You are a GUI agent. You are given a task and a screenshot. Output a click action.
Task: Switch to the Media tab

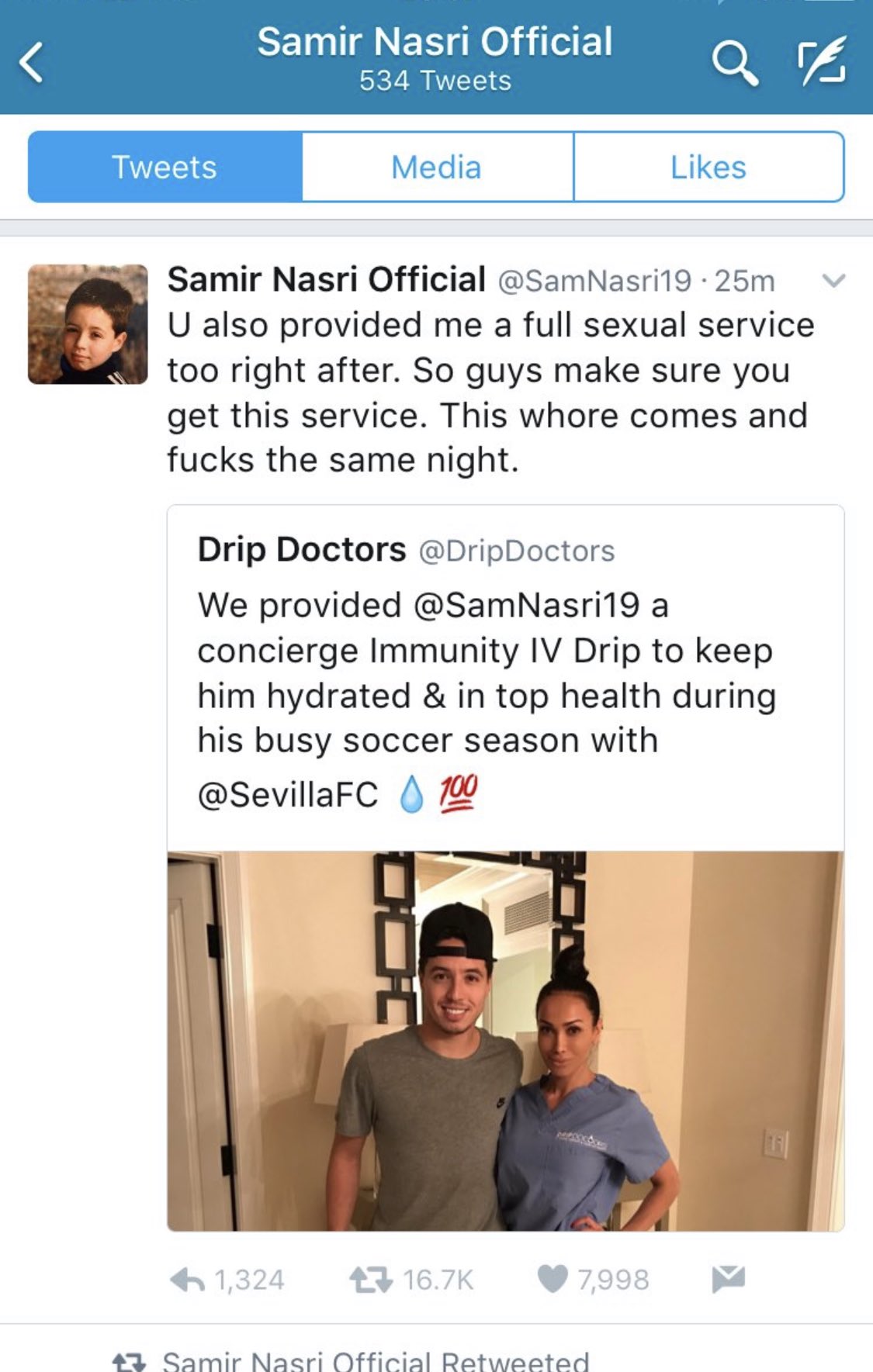tap(437, 167)
